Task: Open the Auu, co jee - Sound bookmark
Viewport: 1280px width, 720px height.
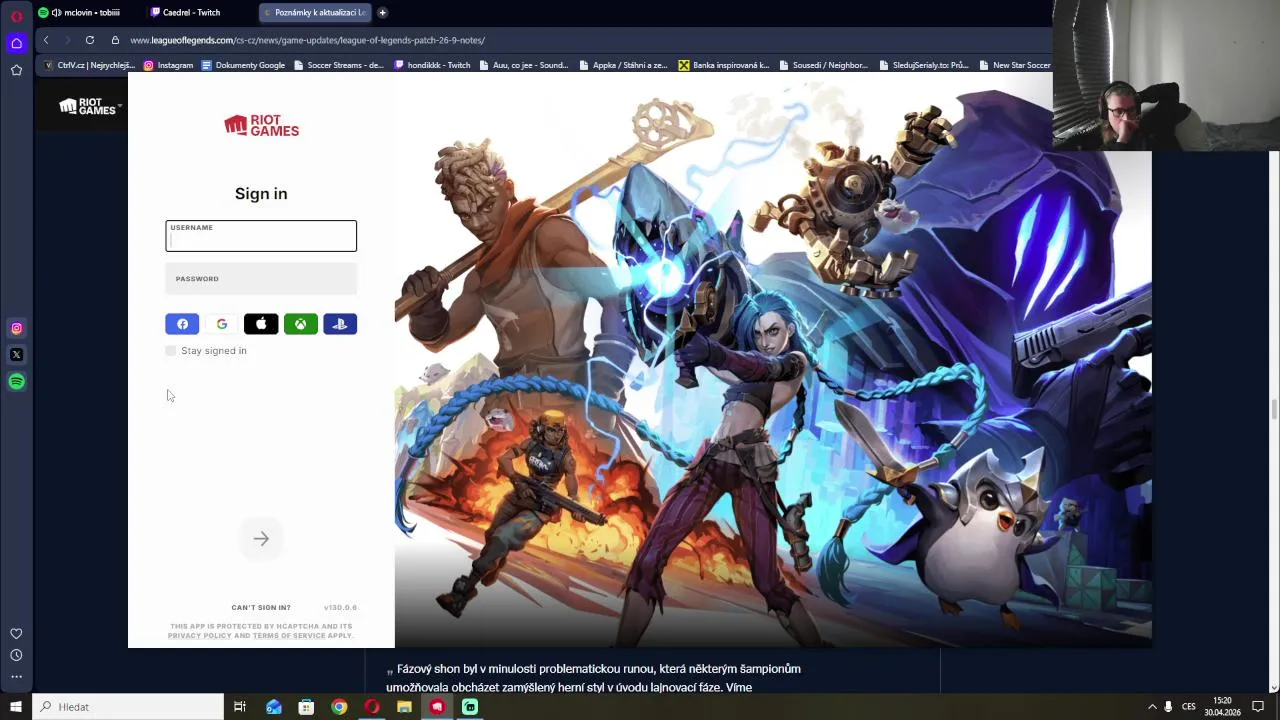Action: (524, 65)
